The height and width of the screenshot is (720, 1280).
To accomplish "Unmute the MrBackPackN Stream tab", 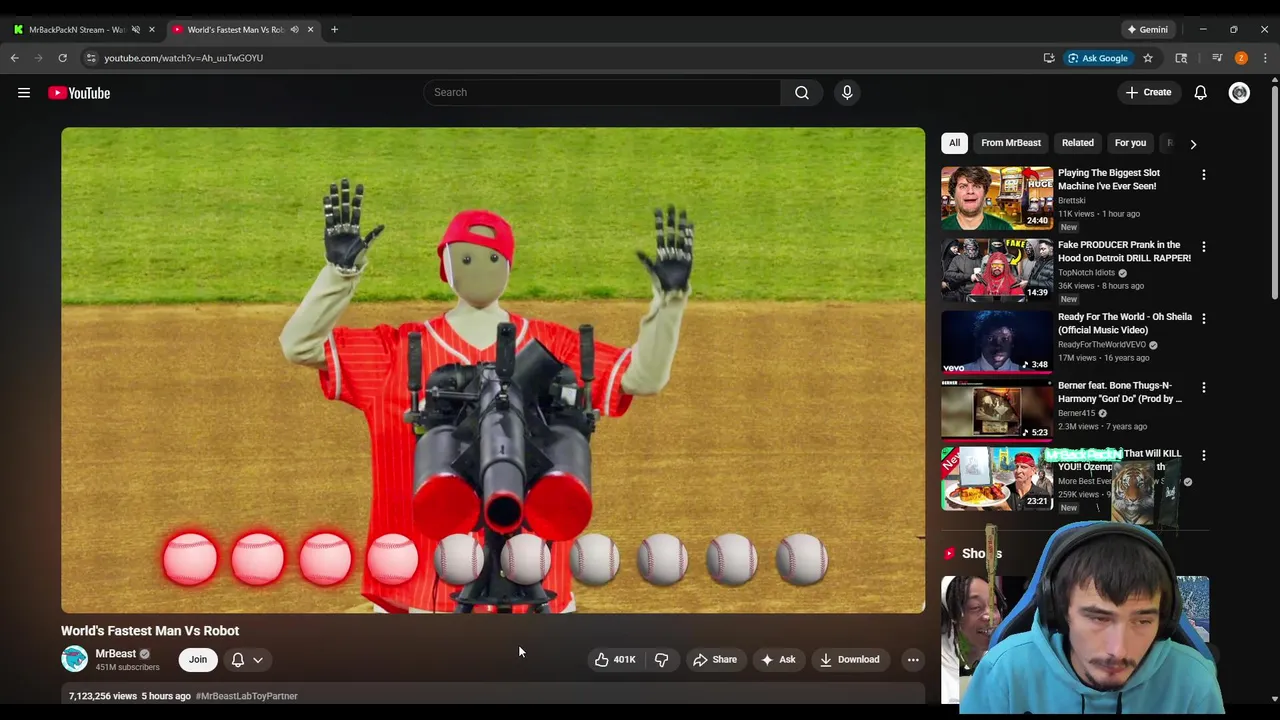I will (x=136, y=29).
